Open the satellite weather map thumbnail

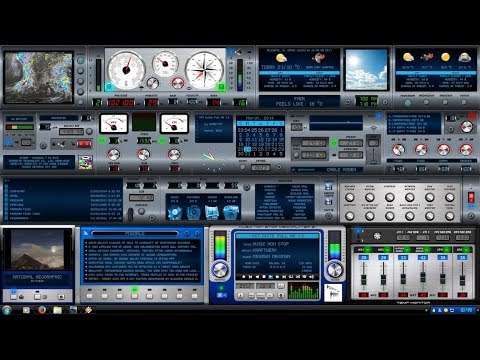tap(38, 77)
